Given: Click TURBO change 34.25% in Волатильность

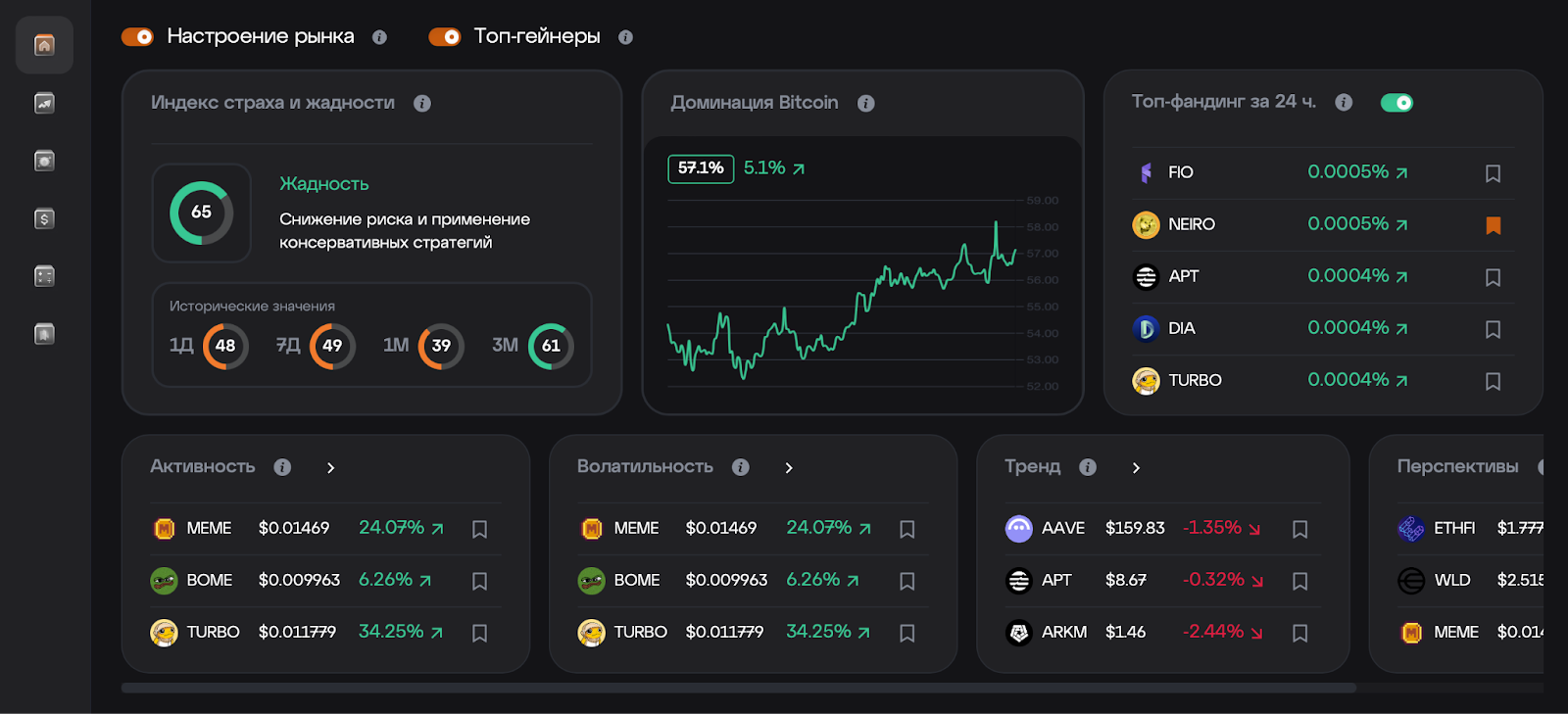Looking at the screenshot, I should [828, 632].
